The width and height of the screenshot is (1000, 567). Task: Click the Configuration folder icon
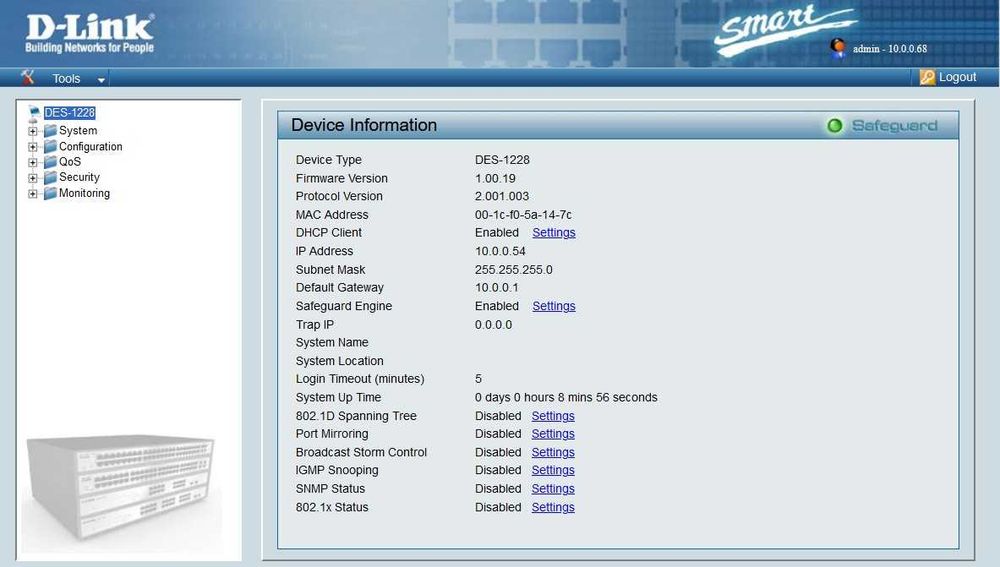pos(50,147)
